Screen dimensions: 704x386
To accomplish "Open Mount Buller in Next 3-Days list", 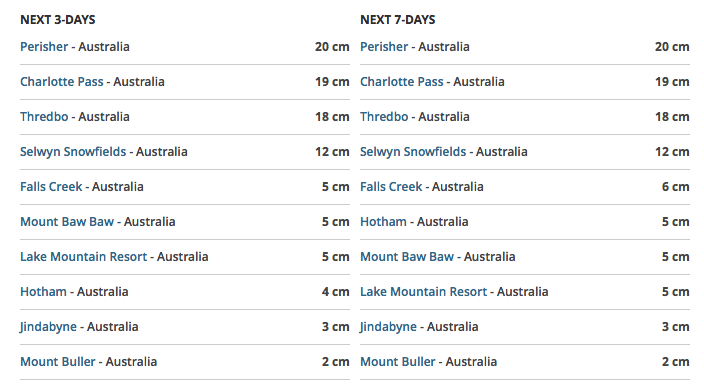I will [x=58, y=362].
